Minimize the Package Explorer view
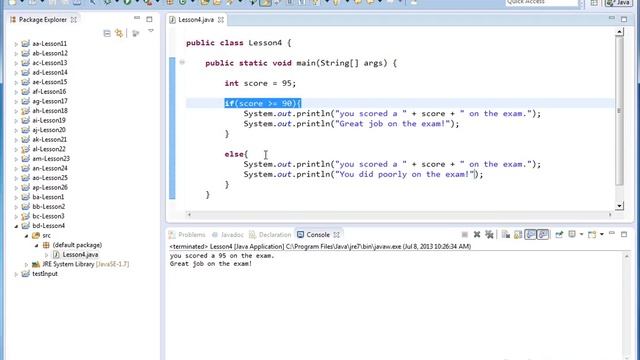This screenshot has width=640, height=360. point(137,18)
